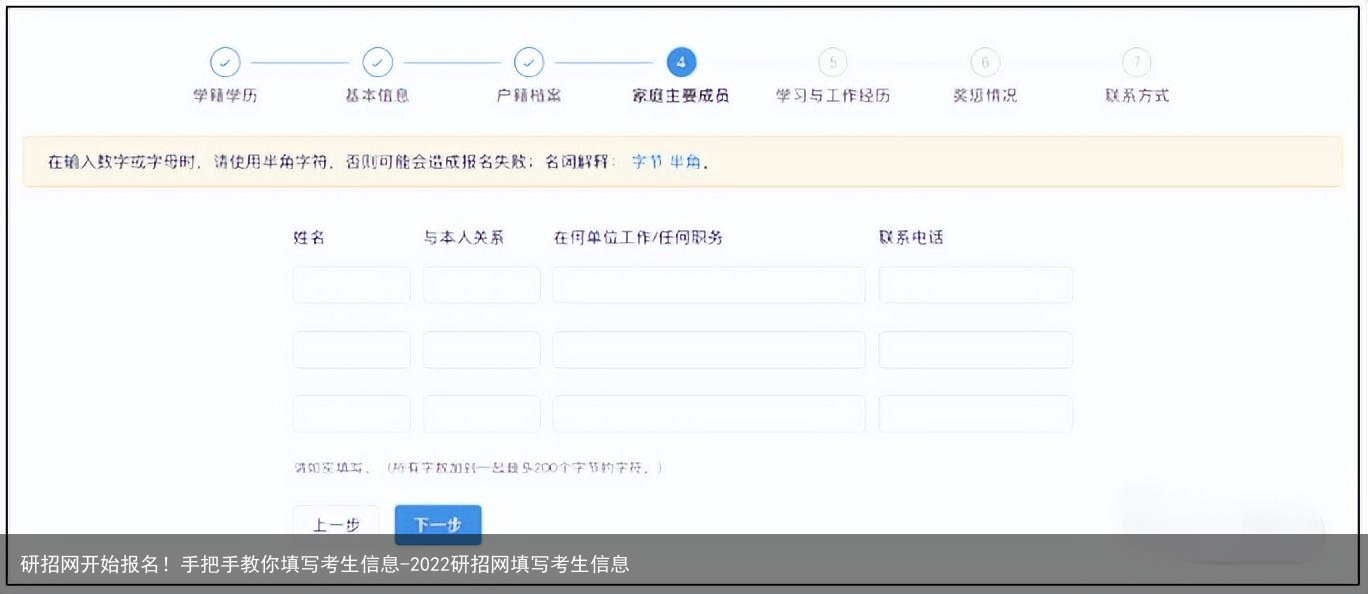Click the third row 联系电话 input field
This screenshot has height=594, width=1368.
coord(975,413)
